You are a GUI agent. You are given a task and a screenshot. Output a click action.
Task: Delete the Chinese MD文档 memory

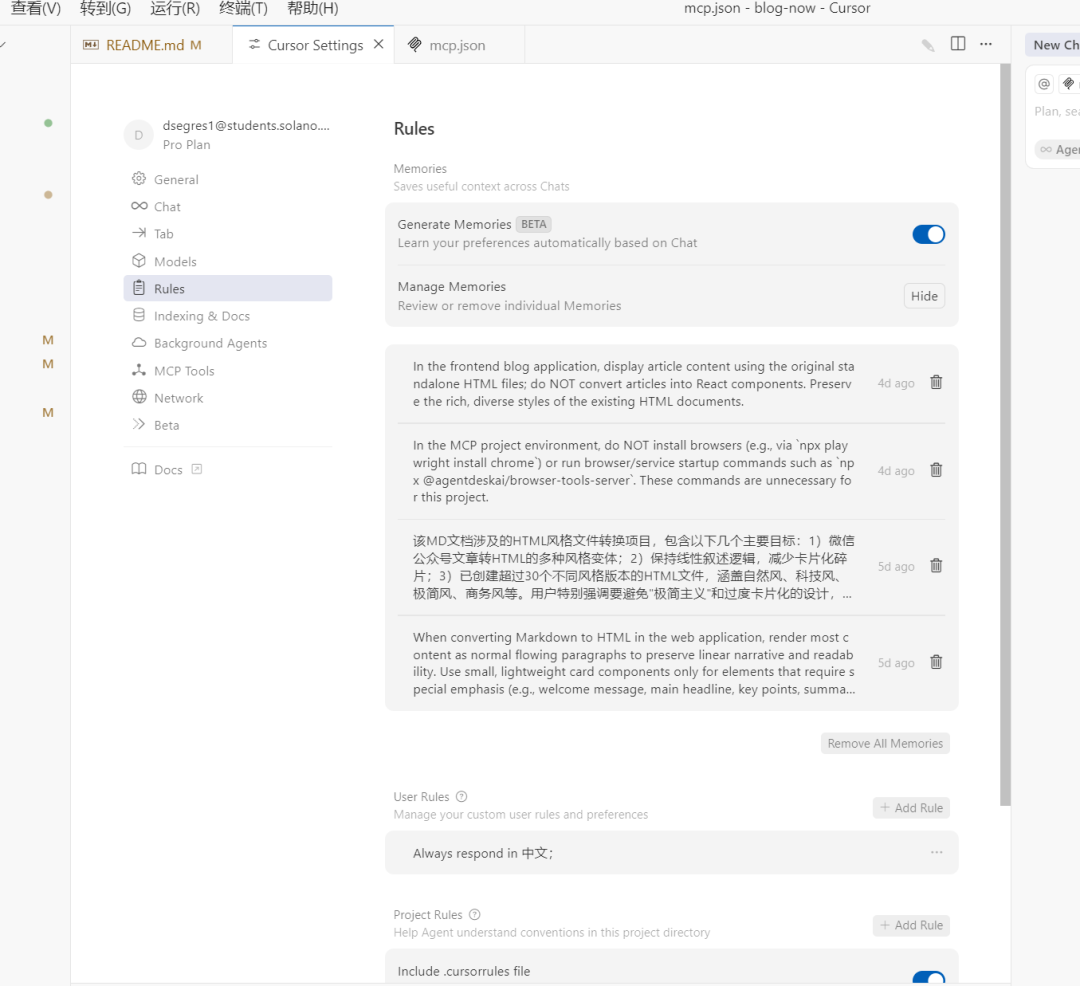(936, 565)
